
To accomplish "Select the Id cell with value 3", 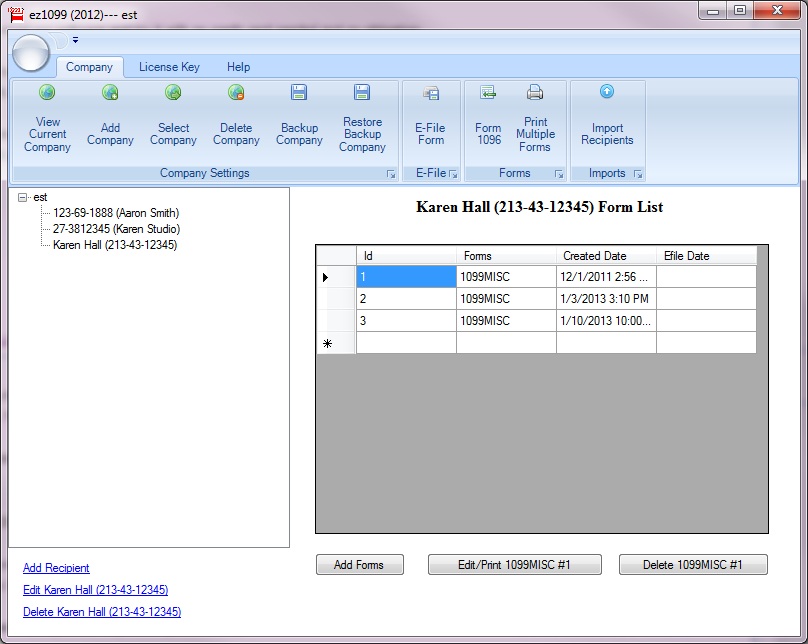I will coord(406,321).
